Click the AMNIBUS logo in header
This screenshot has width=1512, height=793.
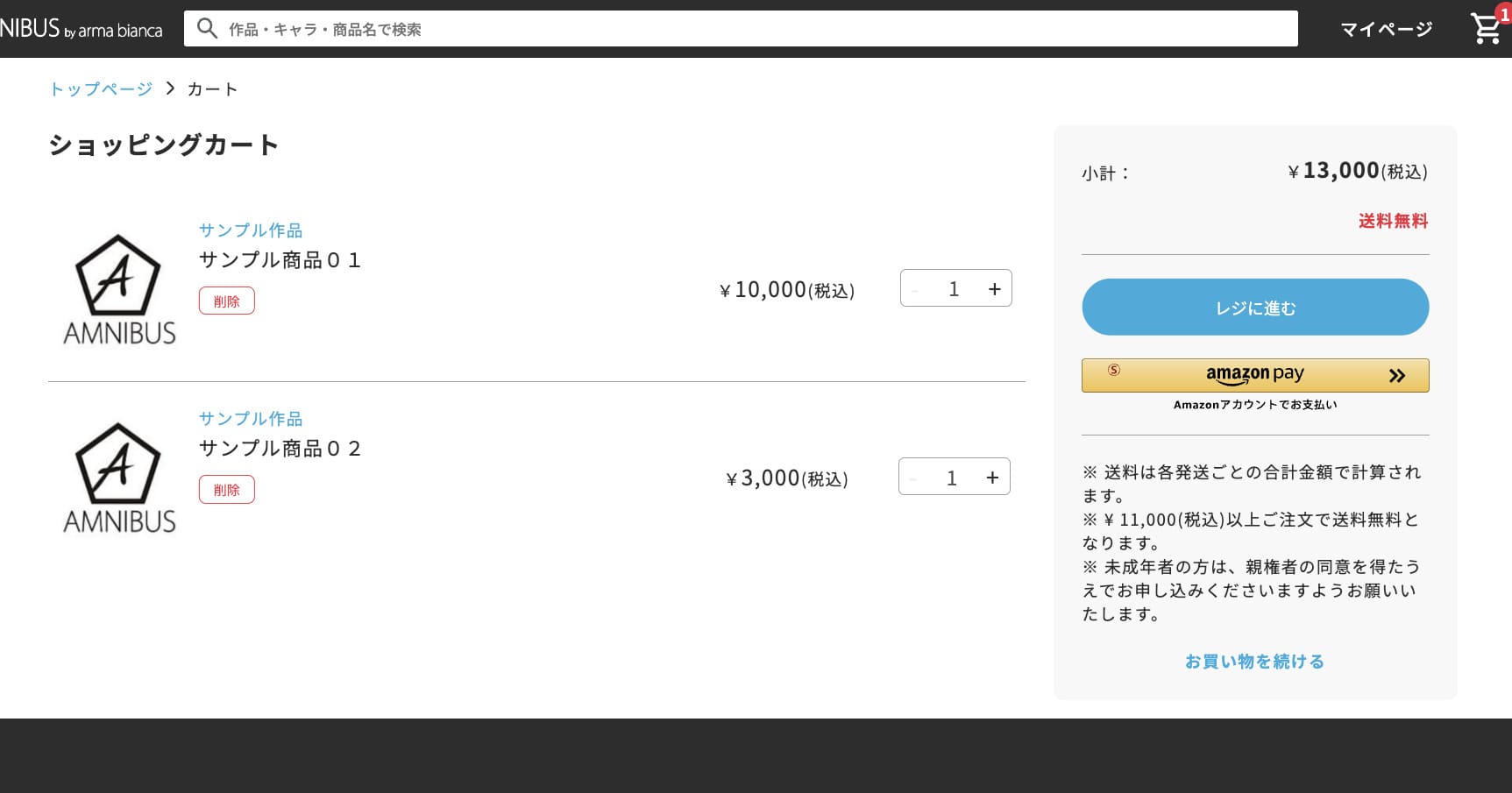coord(81,29)
